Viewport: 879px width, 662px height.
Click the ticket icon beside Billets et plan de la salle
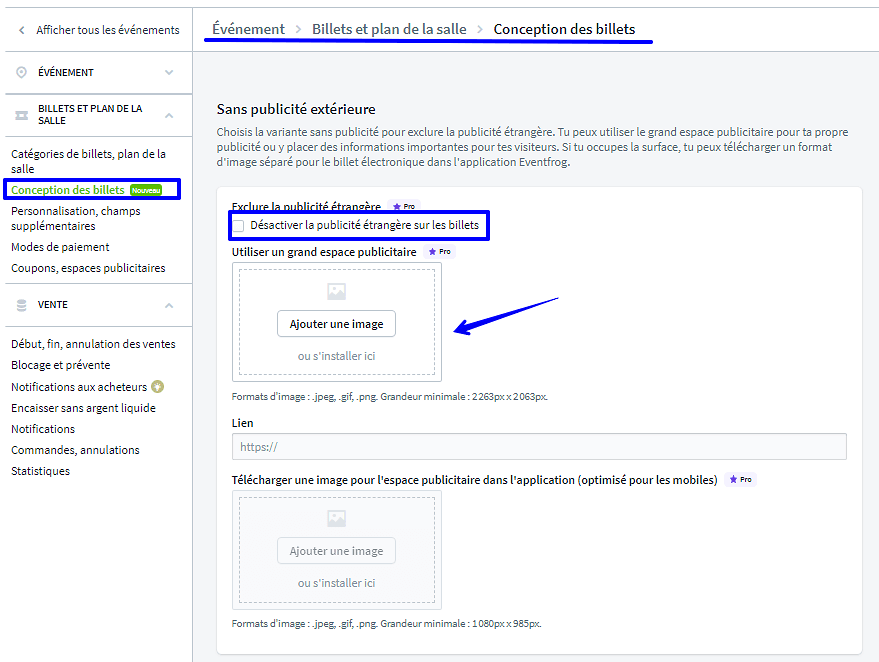click(x=22, y=115)
